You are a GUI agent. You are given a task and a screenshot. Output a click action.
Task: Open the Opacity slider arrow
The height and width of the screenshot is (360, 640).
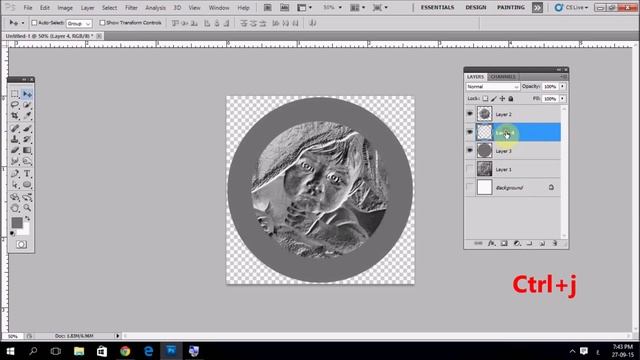click(562, 87)
